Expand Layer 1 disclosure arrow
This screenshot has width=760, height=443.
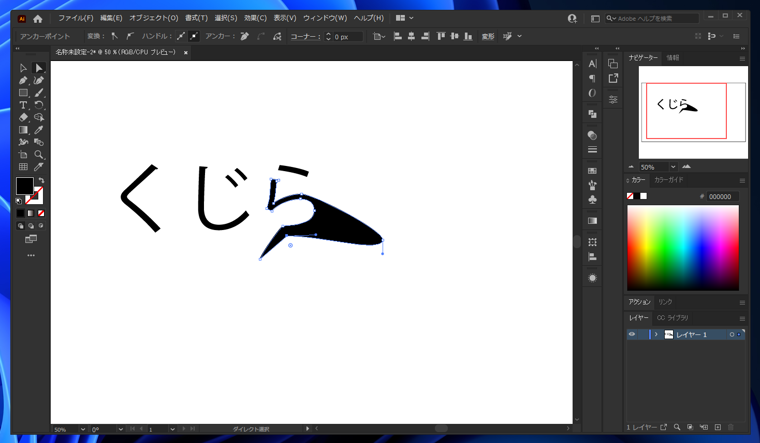click(656, 334)
